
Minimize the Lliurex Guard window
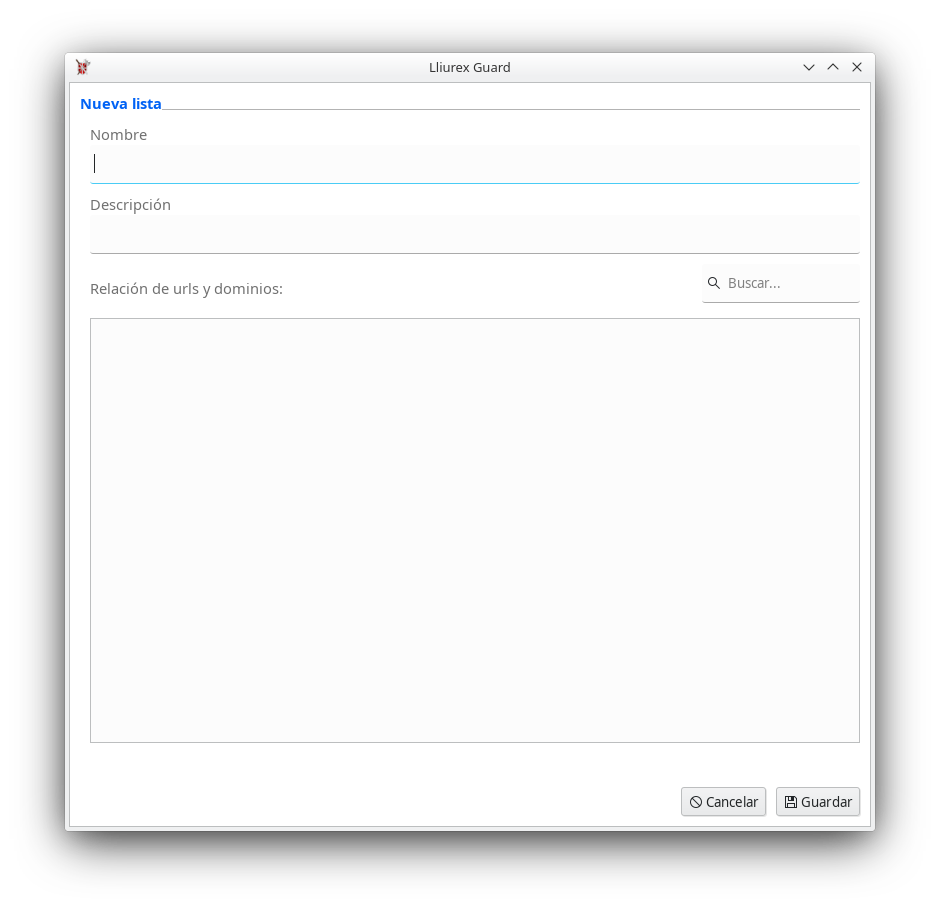click(x=809, y=67)
